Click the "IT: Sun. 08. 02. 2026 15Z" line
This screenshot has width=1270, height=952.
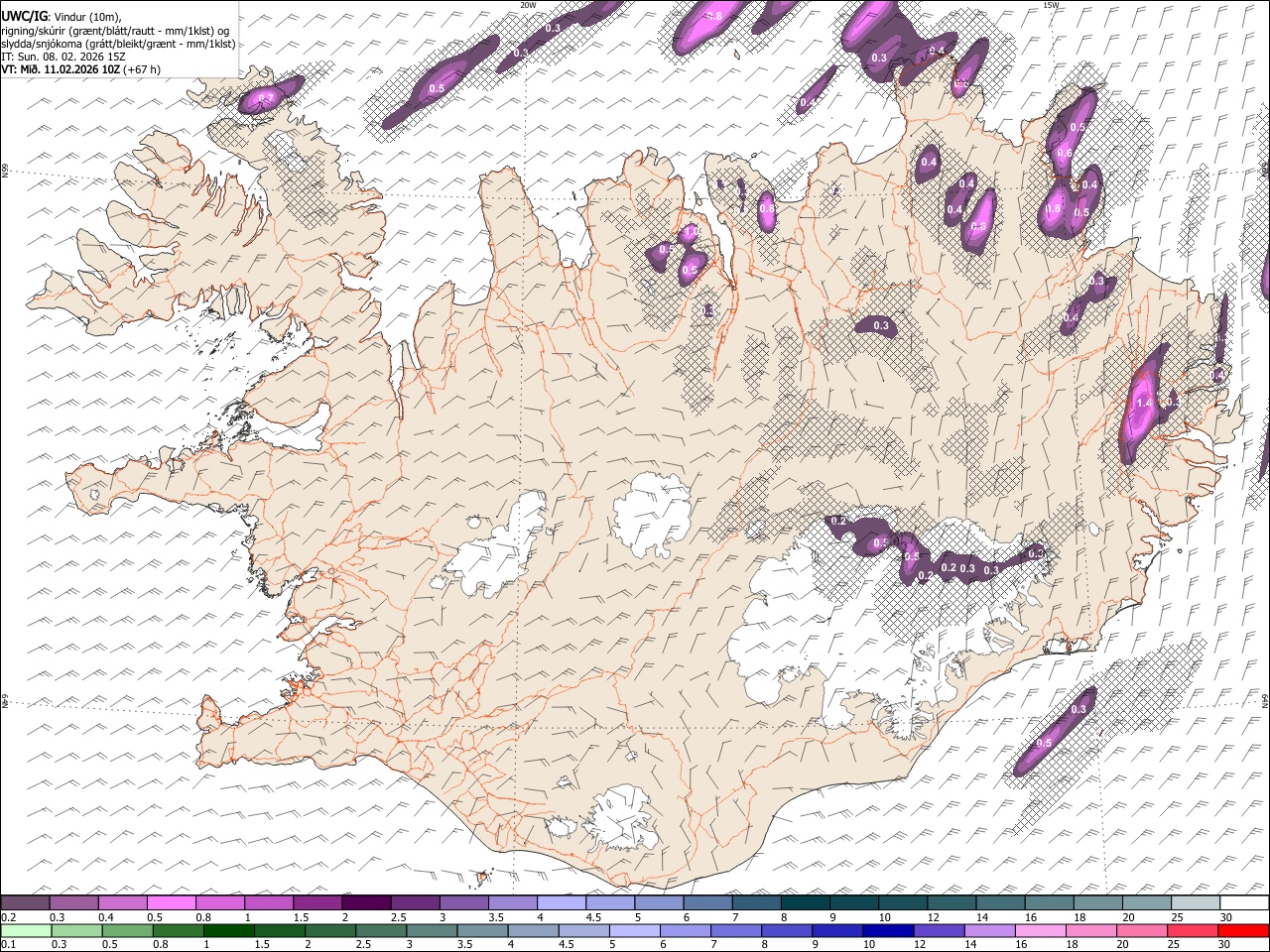click(x=63, y=57)
